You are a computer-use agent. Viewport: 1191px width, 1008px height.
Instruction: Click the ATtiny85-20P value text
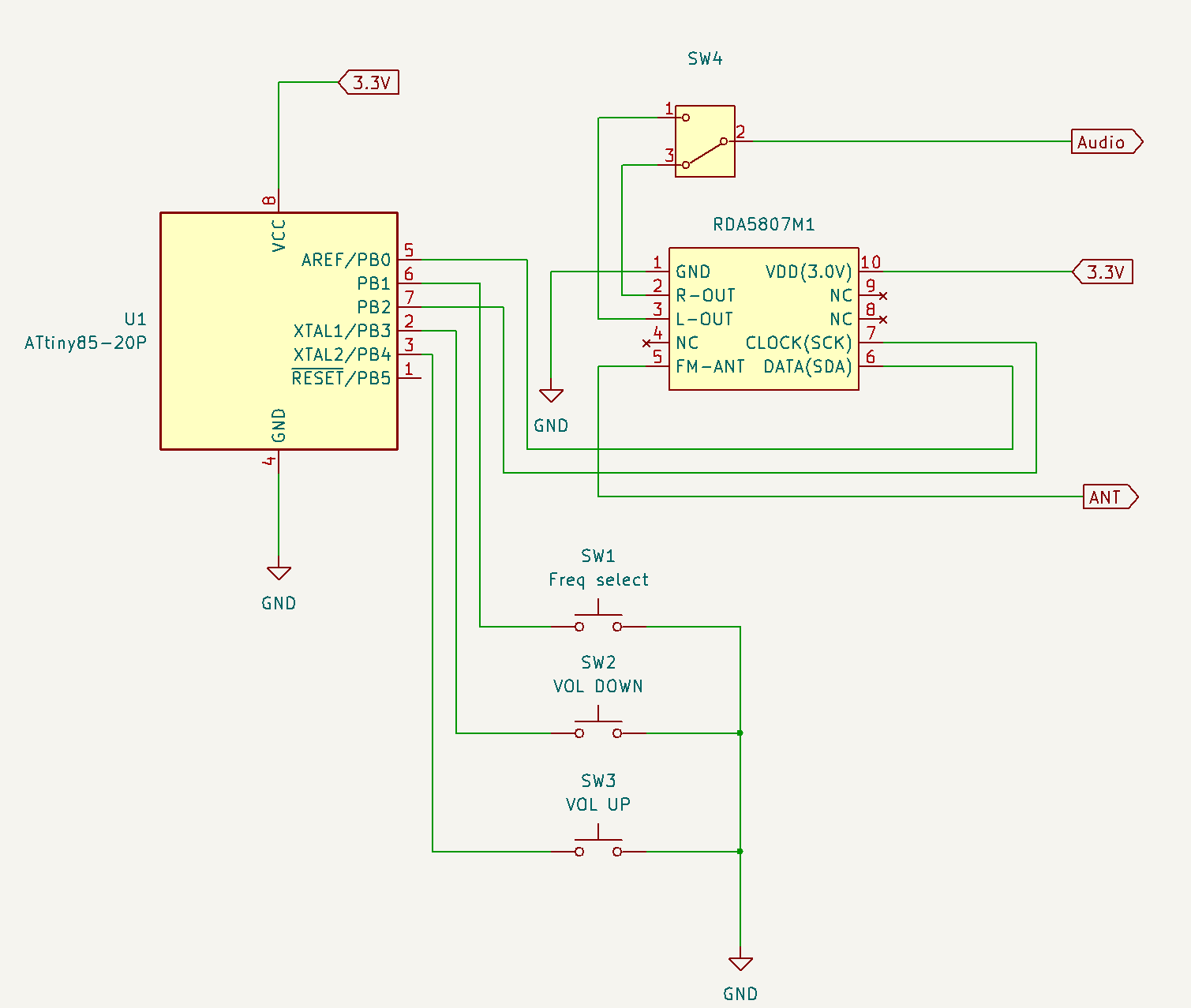tap(85, 343)
